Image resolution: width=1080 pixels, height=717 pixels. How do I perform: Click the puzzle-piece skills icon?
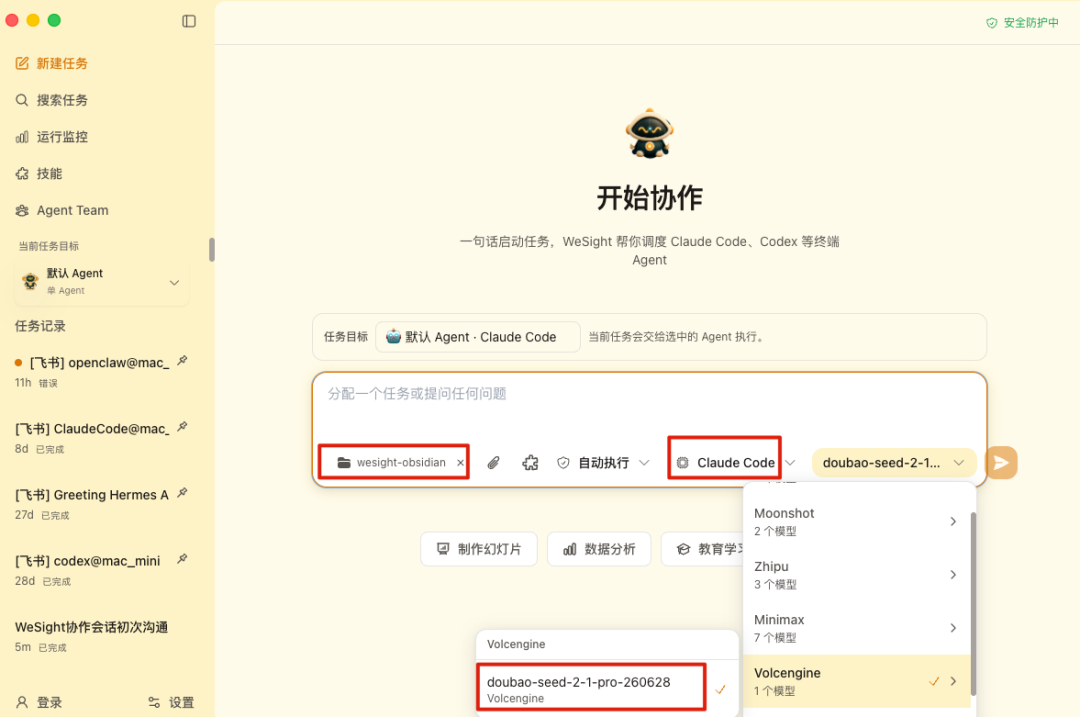coord(530,463)
